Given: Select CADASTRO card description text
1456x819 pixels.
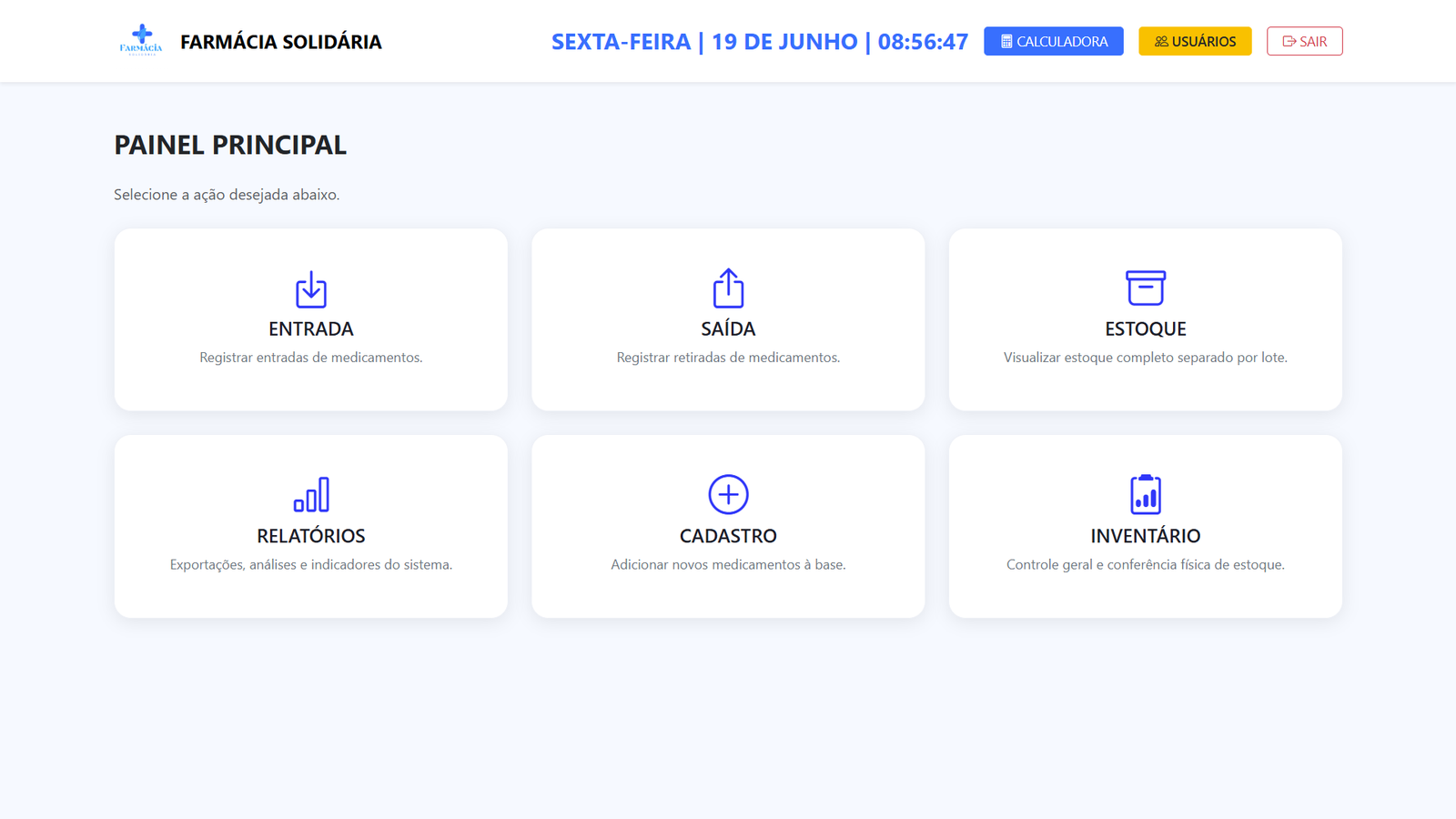Looking at the screenshot, I should pos(728,564).
